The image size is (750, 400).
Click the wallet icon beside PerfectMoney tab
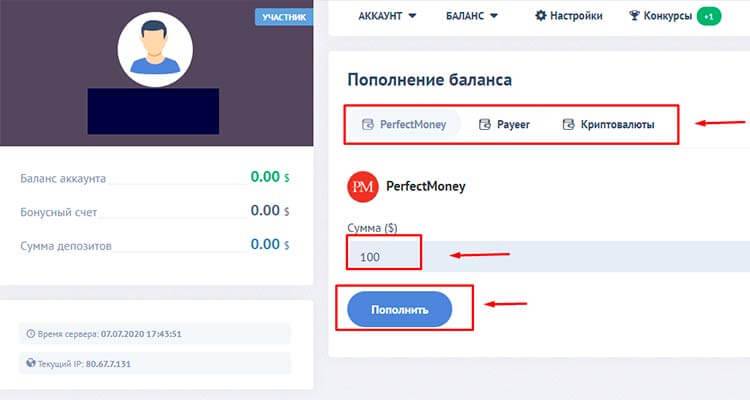(368, 124)
